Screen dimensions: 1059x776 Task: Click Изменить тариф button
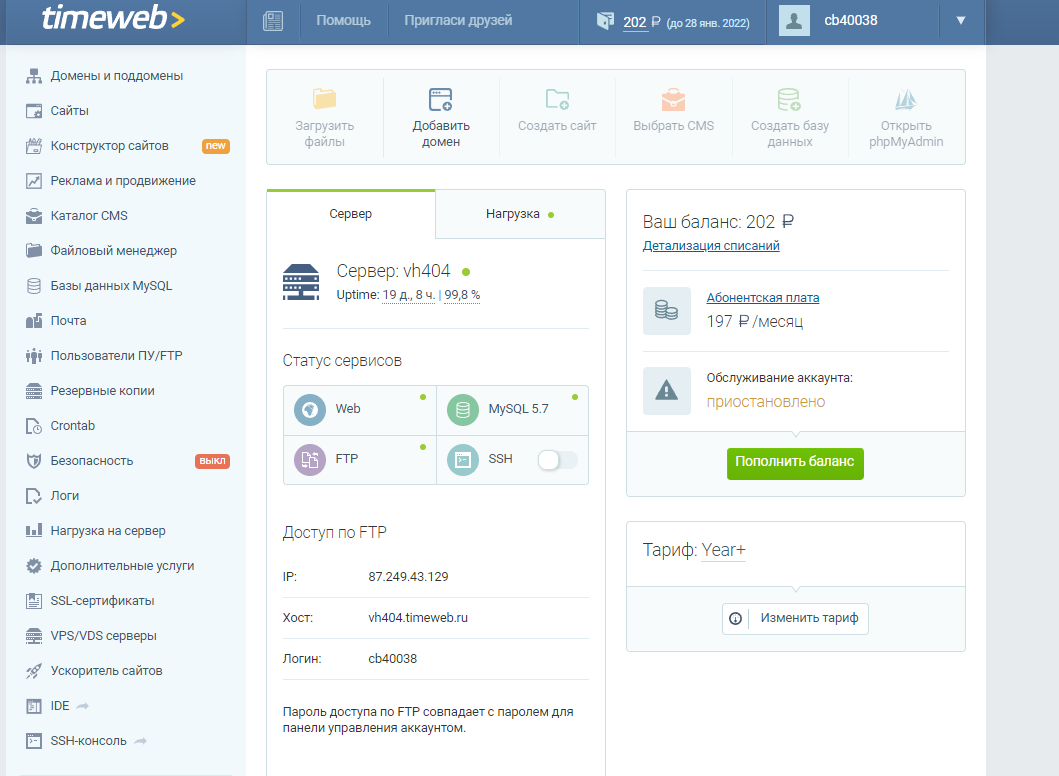[x=795, y=619]
